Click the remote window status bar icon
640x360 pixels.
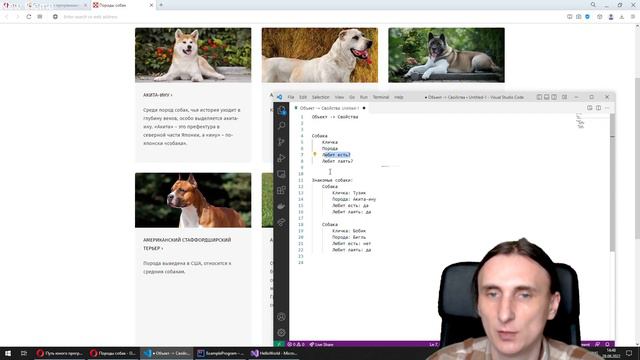[x=280, y=344]
